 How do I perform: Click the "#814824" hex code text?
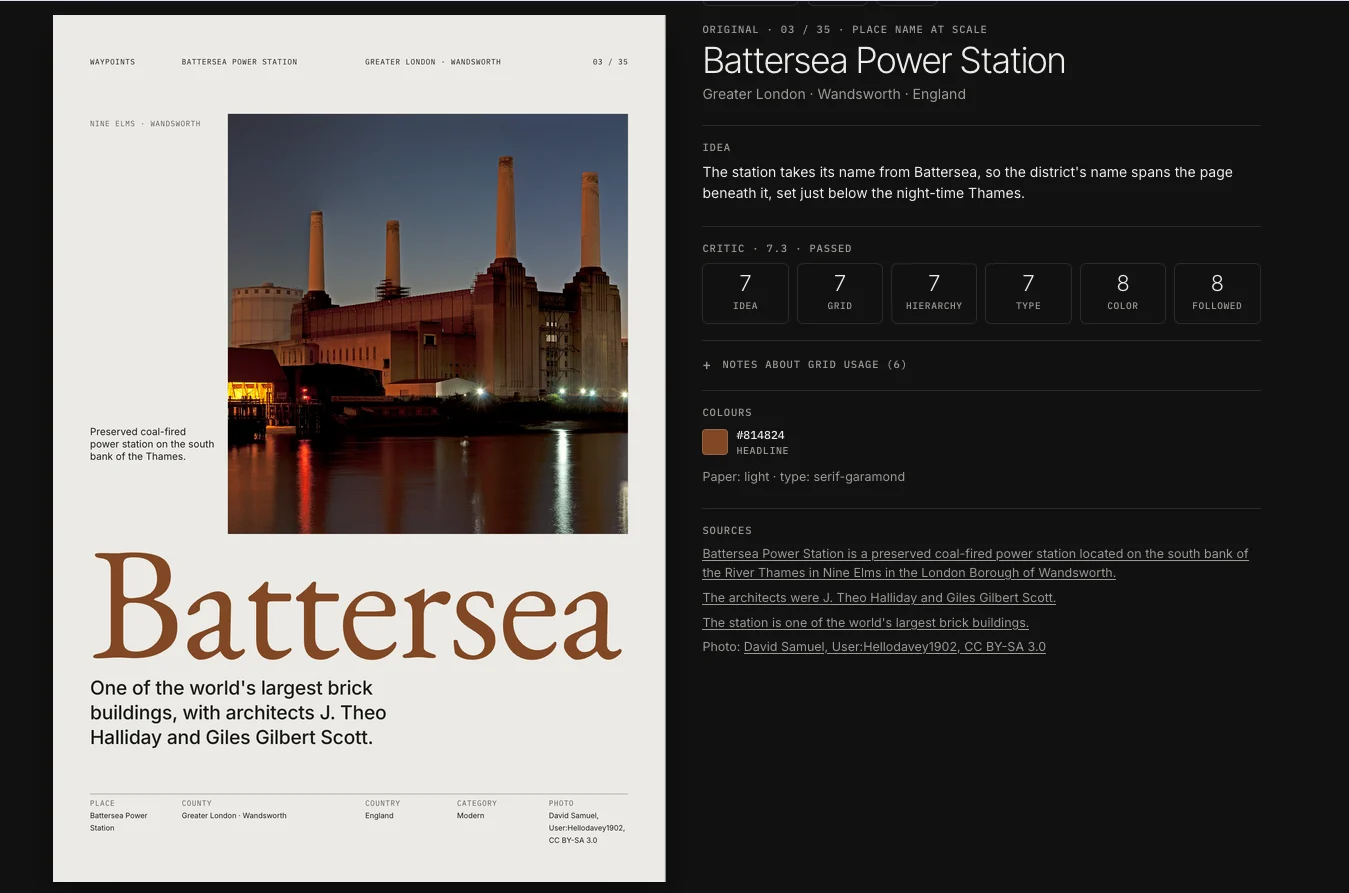tap(760, 435)
